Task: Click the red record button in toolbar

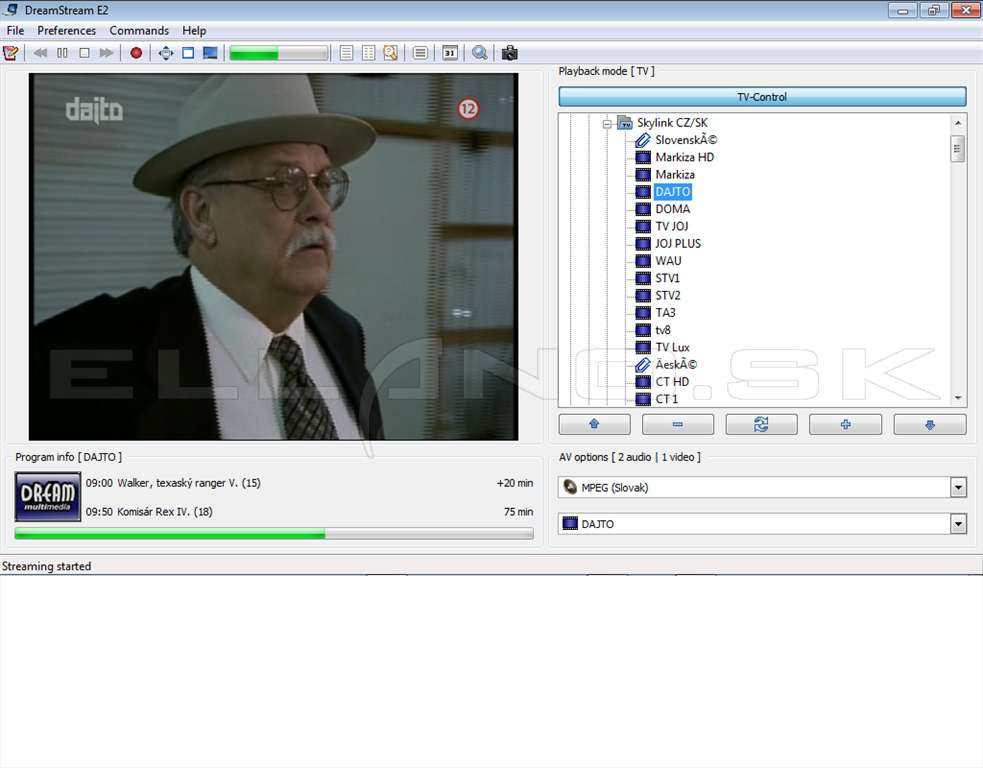Action: click(x=136, y=53)
